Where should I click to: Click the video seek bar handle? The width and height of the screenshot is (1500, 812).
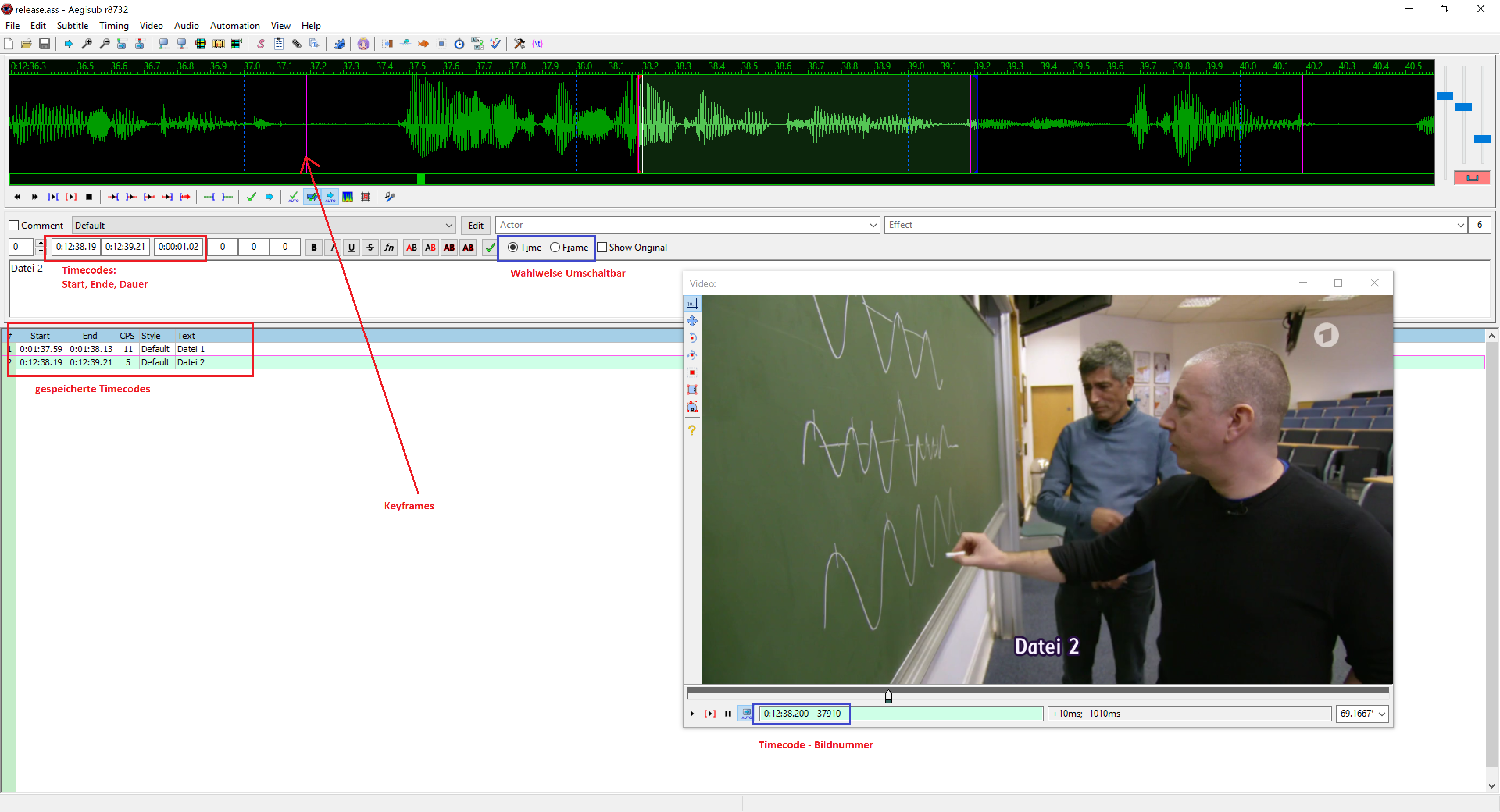pos(888,696)
